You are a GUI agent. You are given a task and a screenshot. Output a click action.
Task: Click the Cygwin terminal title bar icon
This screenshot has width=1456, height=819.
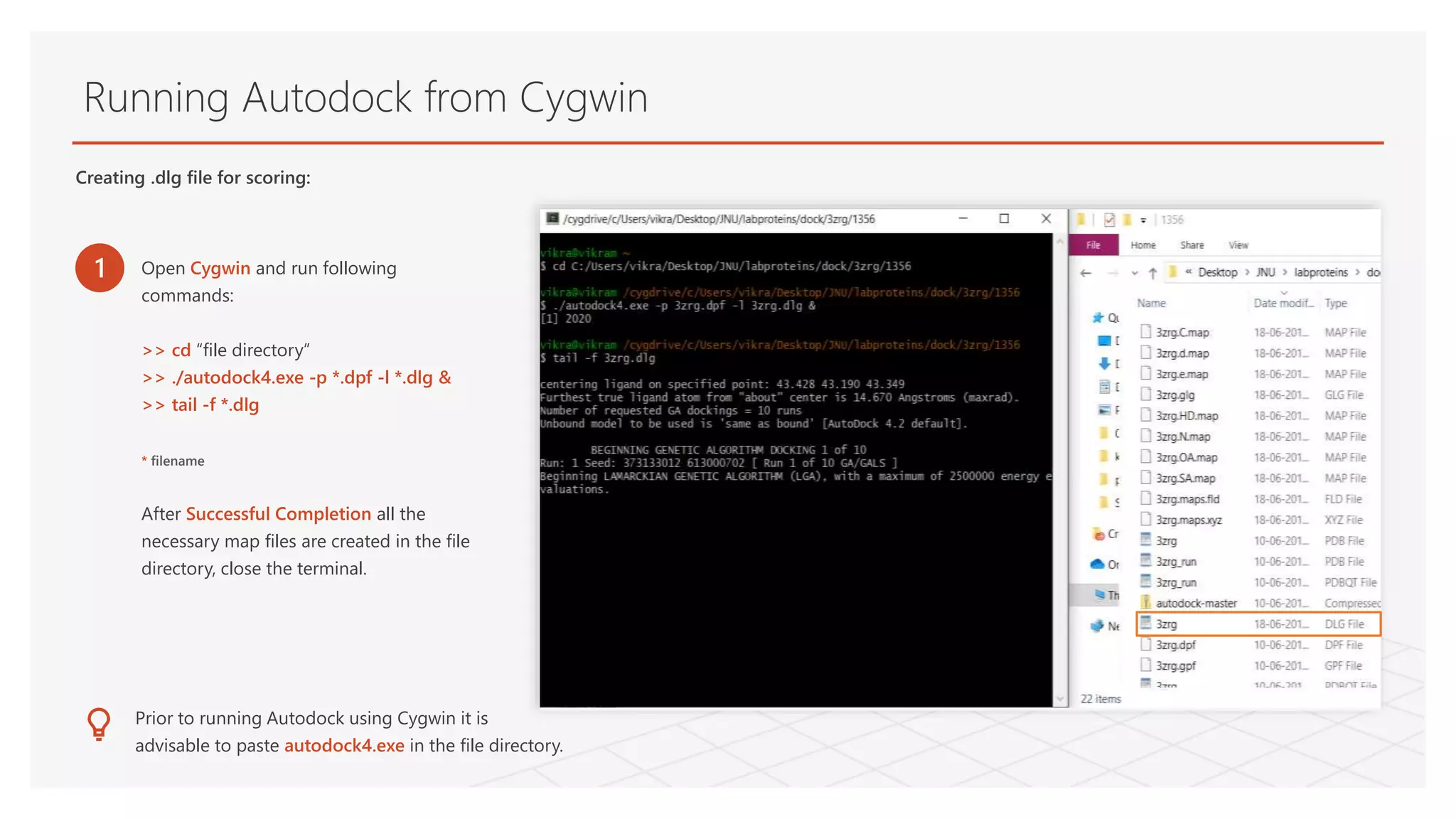[x=552, y=219]
